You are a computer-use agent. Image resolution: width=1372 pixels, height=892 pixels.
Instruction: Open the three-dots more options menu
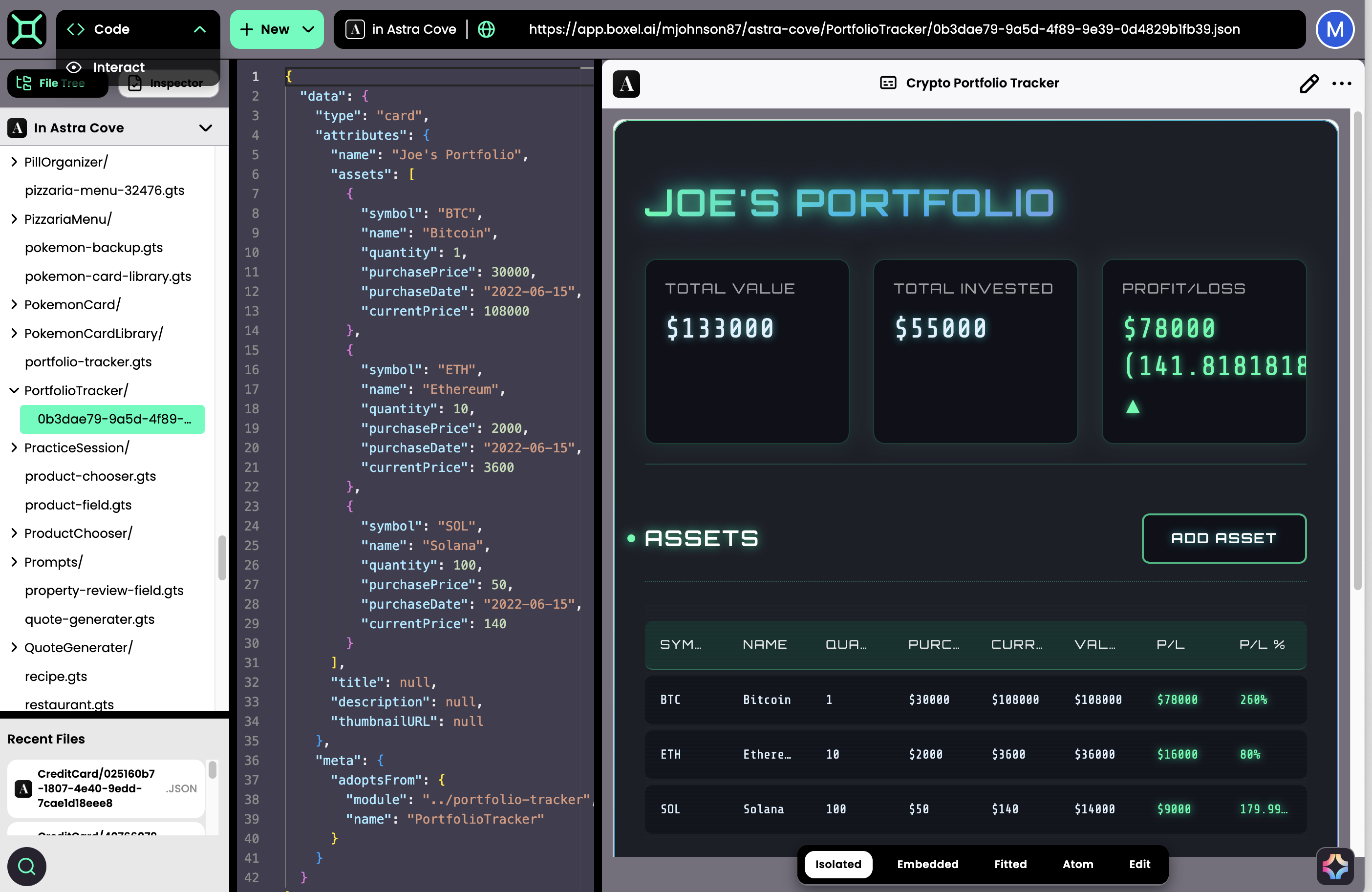[1341, 84]
